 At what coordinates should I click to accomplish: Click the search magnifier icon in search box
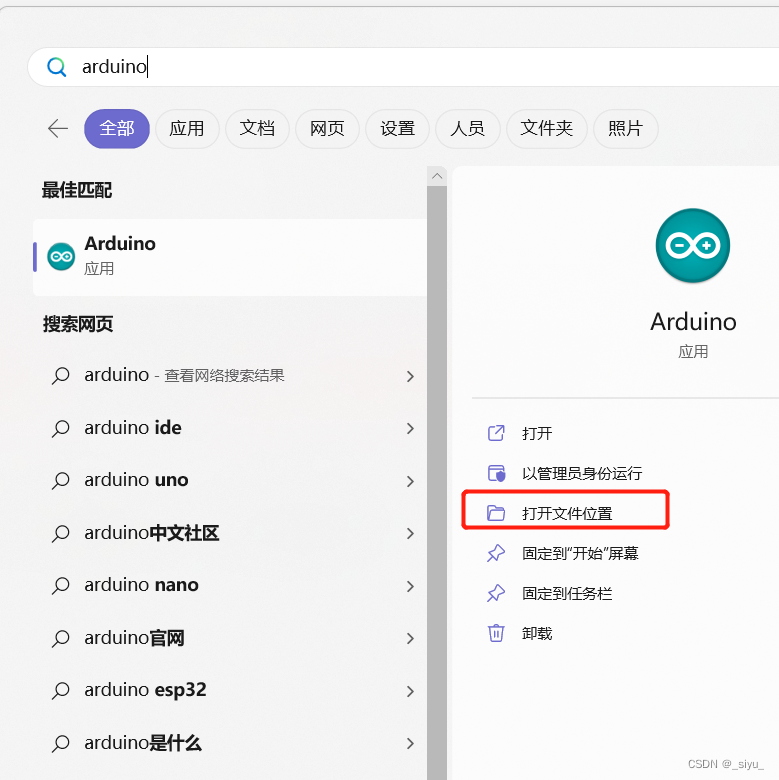(56, 67)
